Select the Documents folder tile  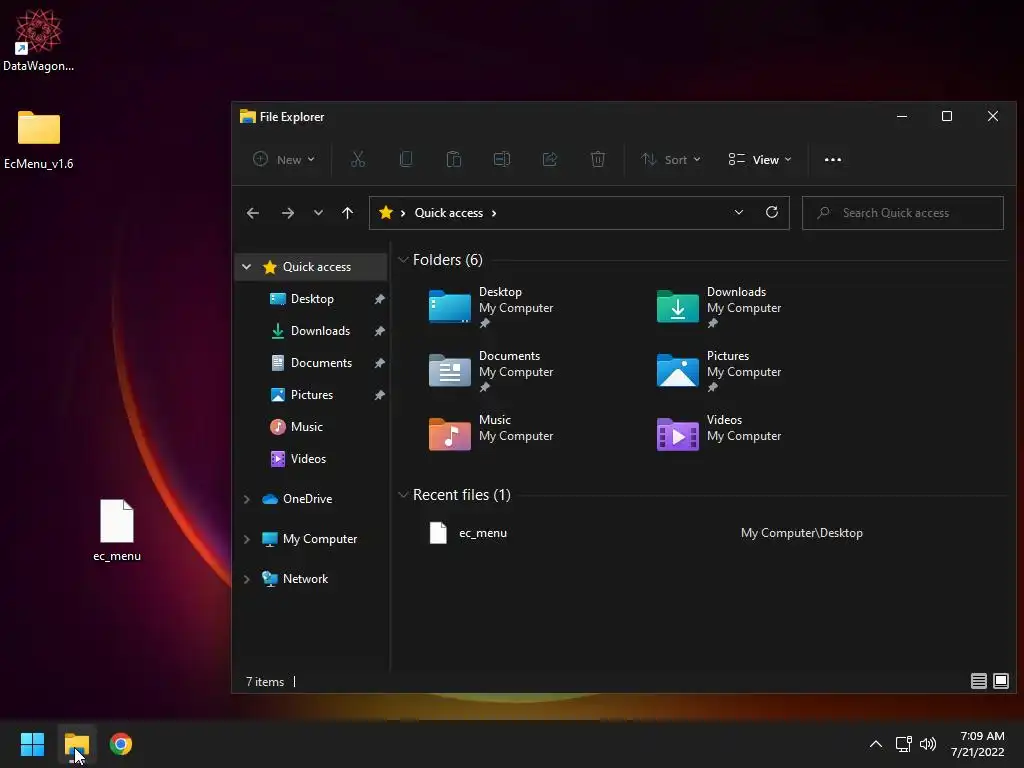click(491, 371)
